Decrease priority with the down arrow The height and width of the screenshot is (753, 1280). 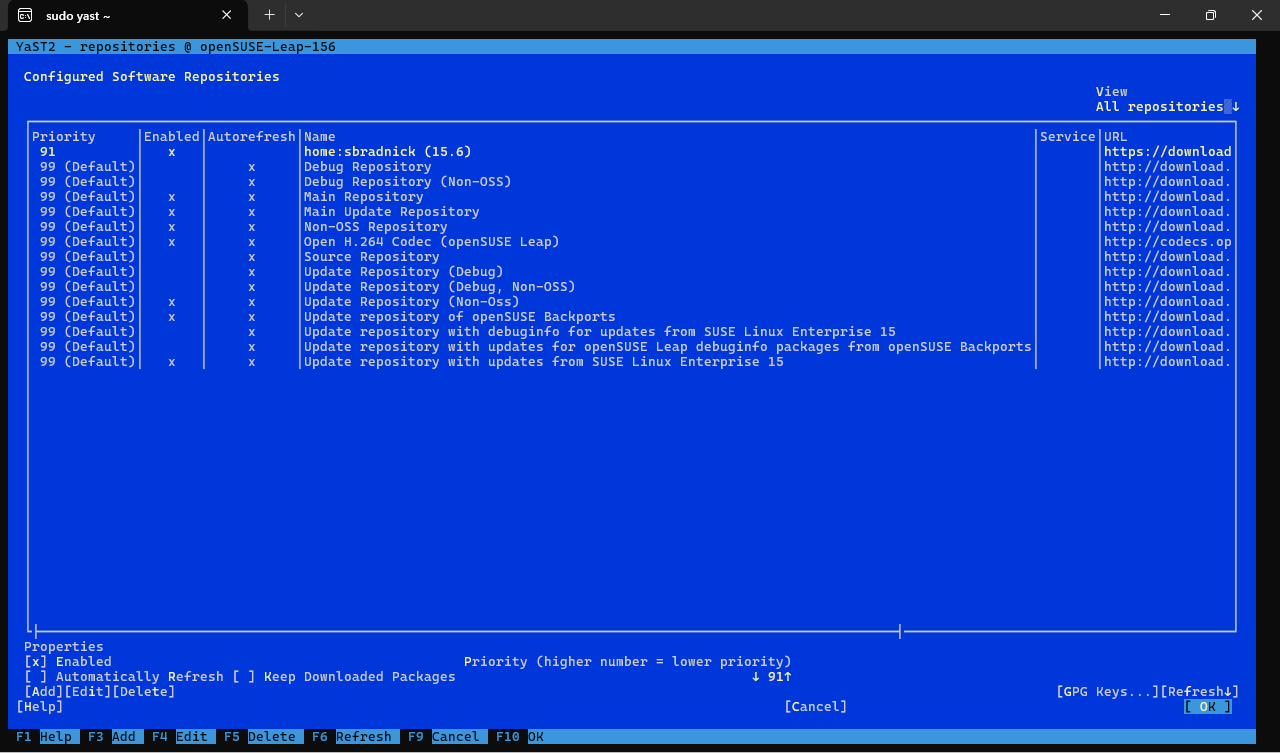[756, 677]
